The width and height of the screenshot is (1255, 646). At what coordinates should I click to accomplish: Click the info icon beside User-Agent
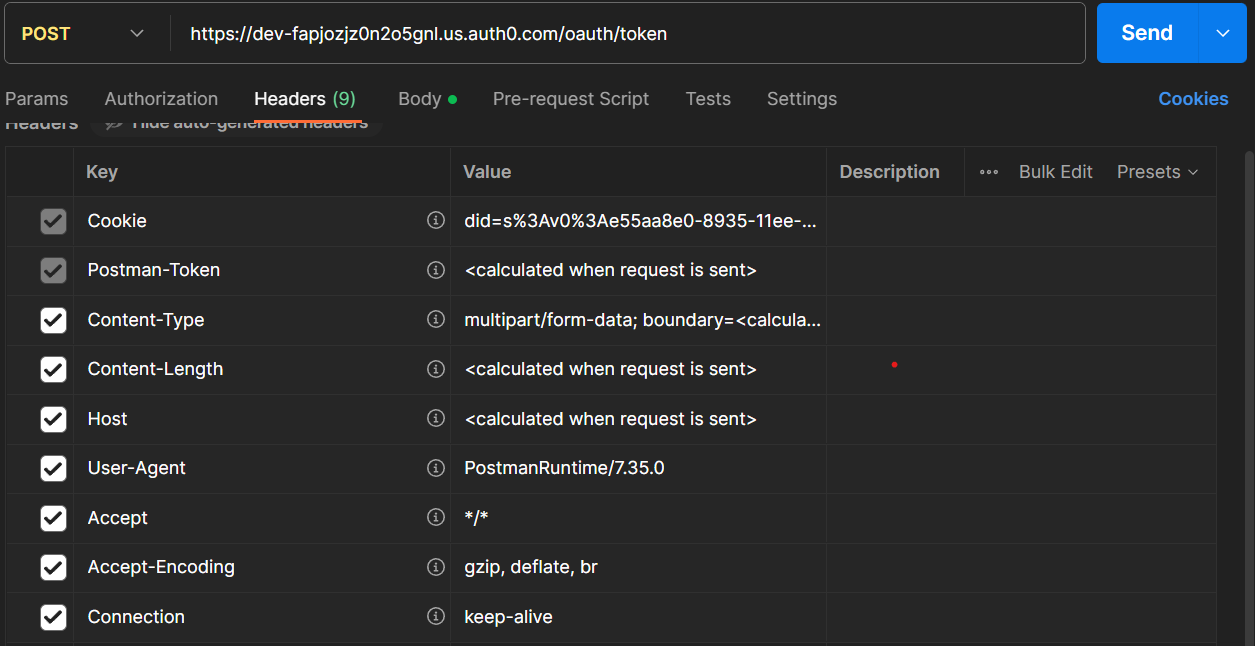coord(435,467)
